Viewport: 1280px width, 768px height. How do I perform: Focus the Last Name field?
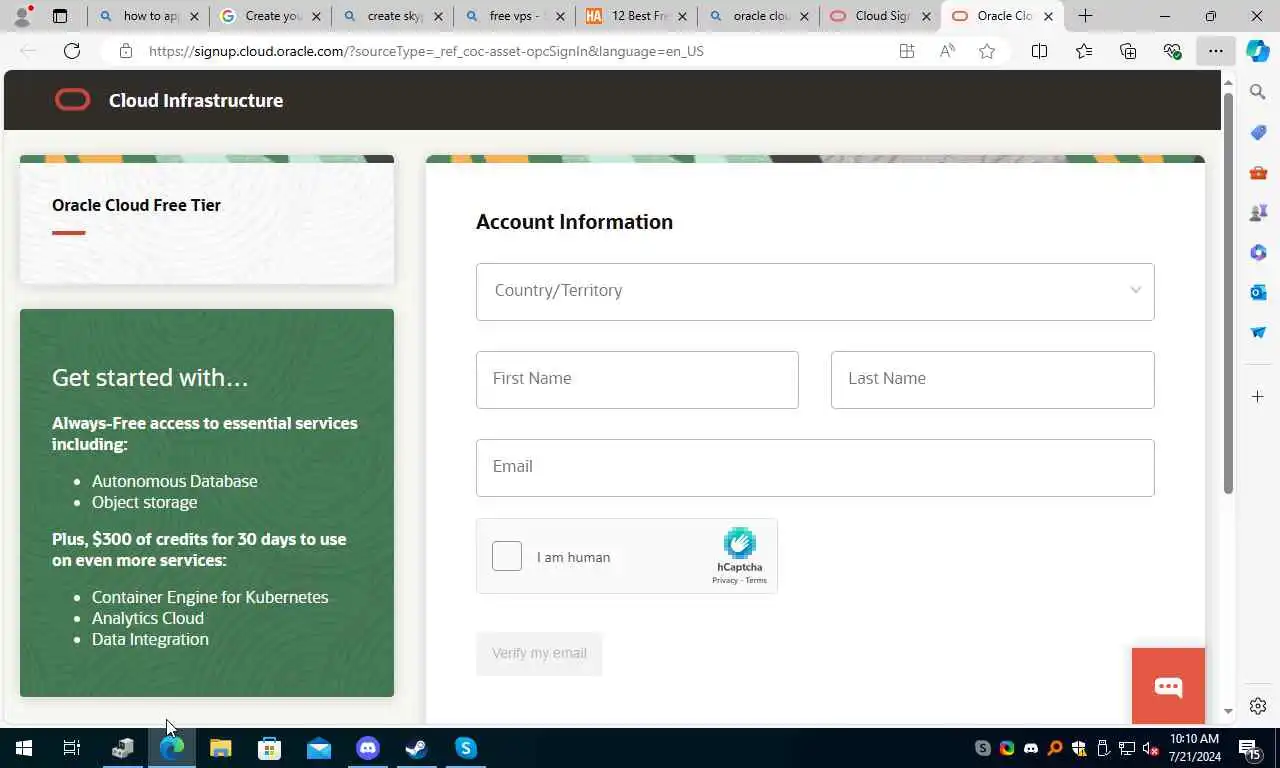[x=992, y=379]
